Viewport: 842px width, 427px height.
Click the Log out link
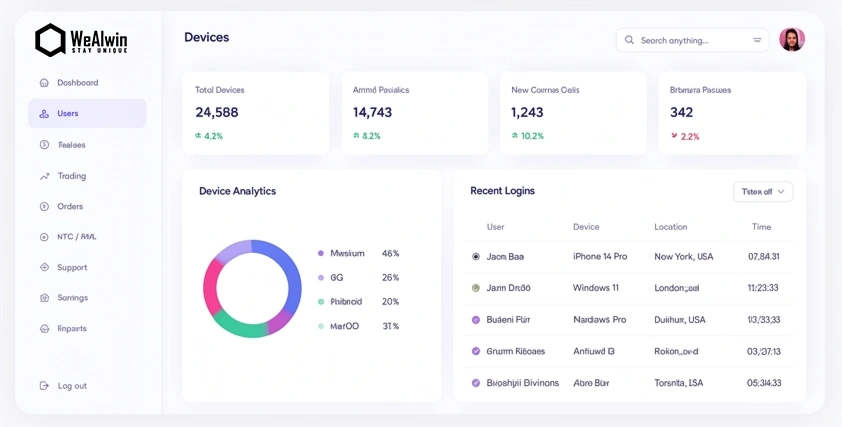72,386
